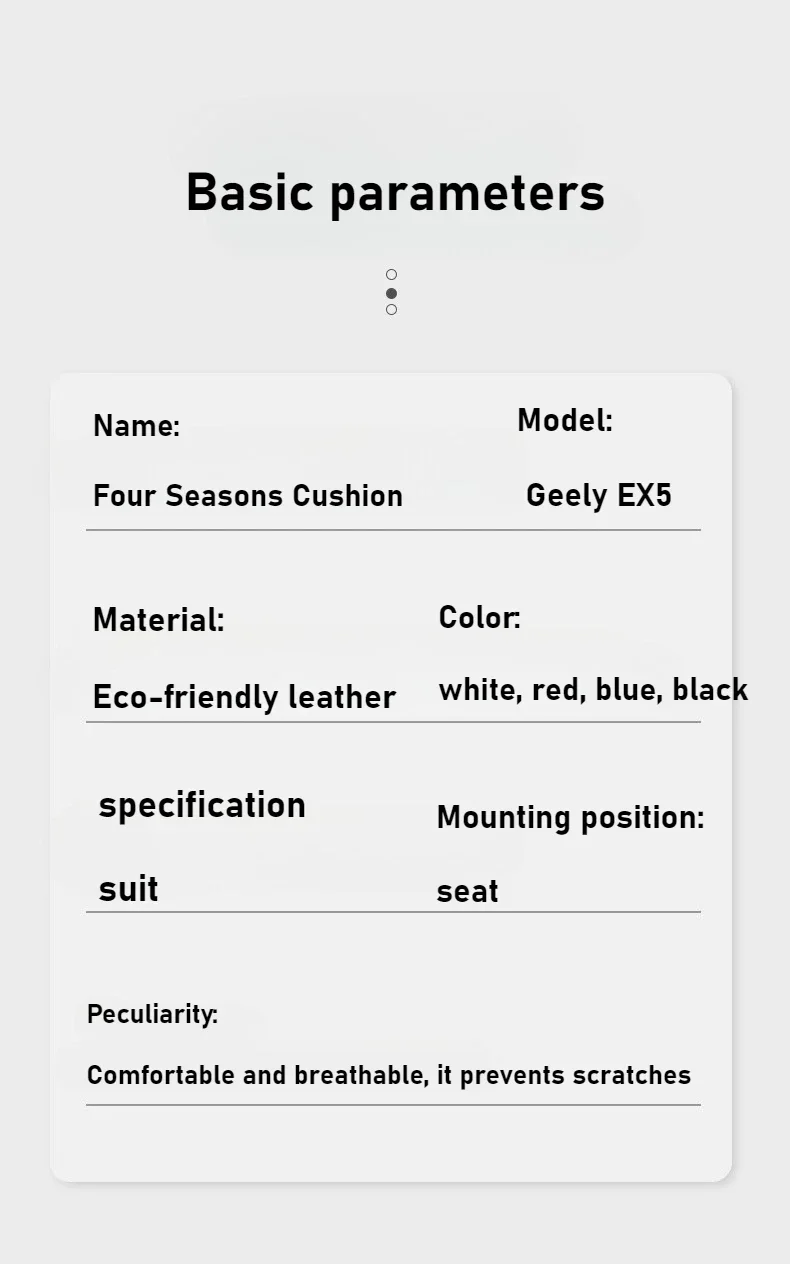Click the top hollow pagination dot

tap(391, 274)
